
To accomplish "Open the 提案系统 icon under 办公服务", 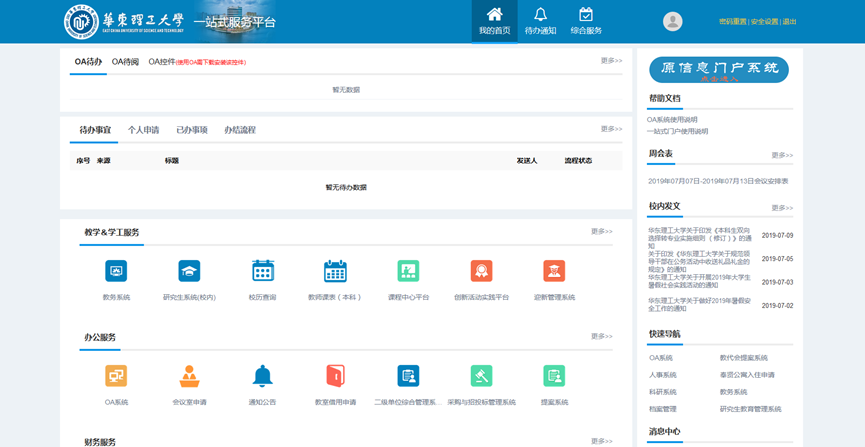I will click(554, 376).
